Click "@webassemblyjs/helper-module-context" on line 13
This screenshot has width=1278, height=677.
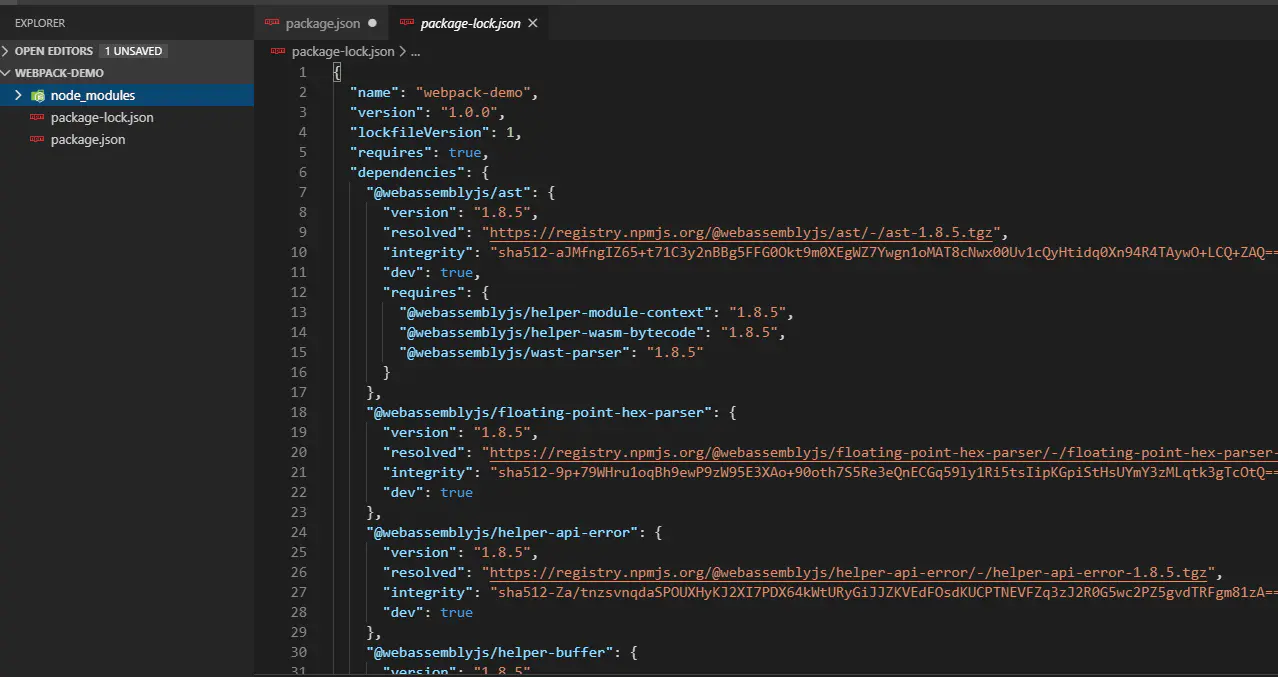pos(556,312)
